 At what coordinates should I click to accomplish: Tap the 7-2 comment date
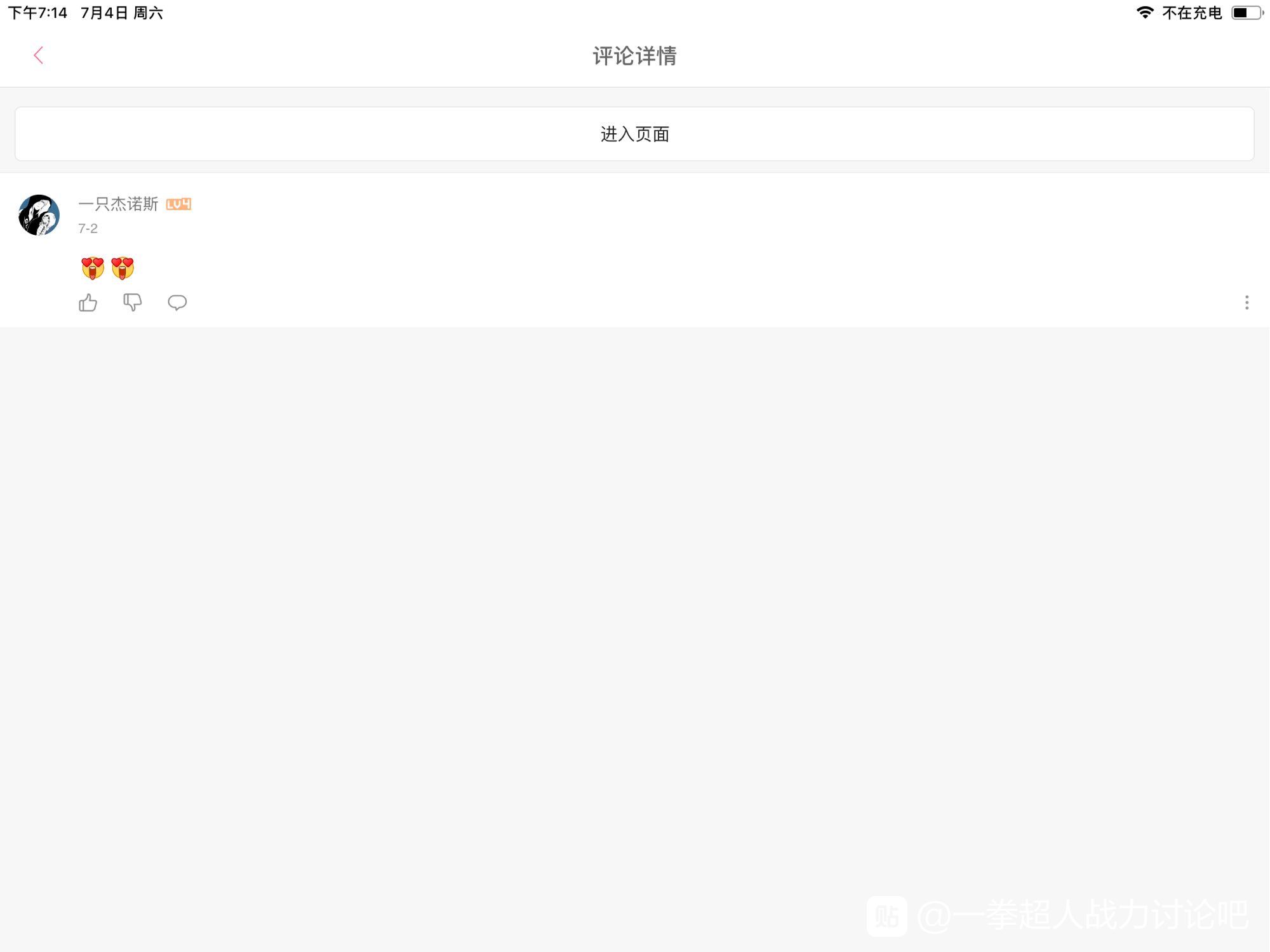click(x=88, y=228)
